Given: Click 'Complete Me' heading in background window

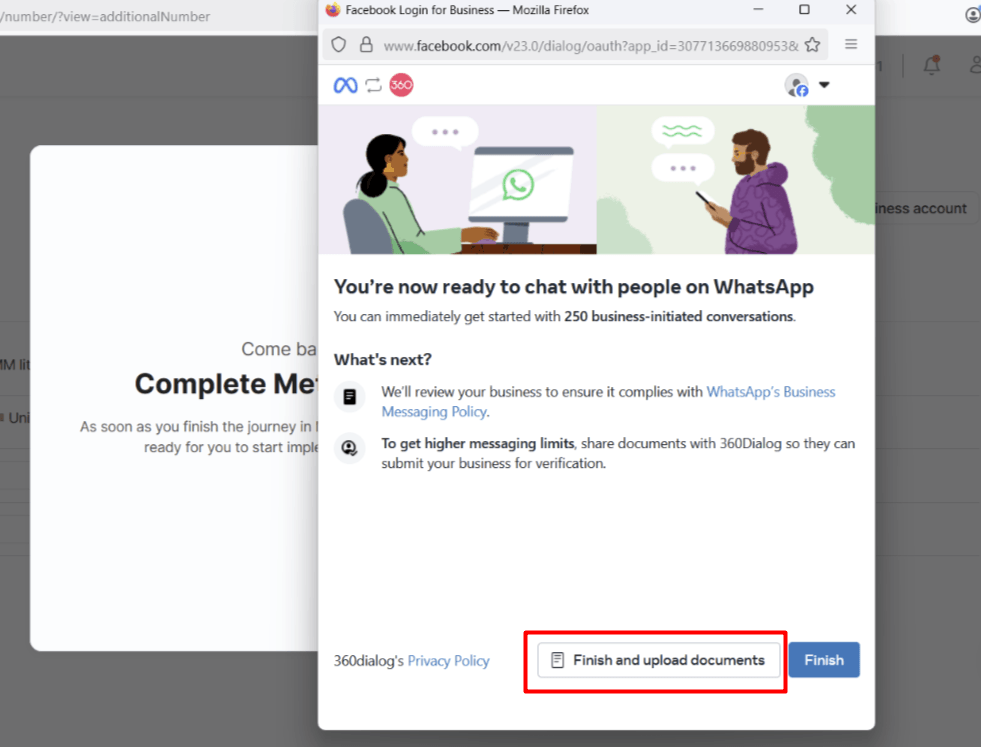Looking at the screenshot, I should click(226, 384).
